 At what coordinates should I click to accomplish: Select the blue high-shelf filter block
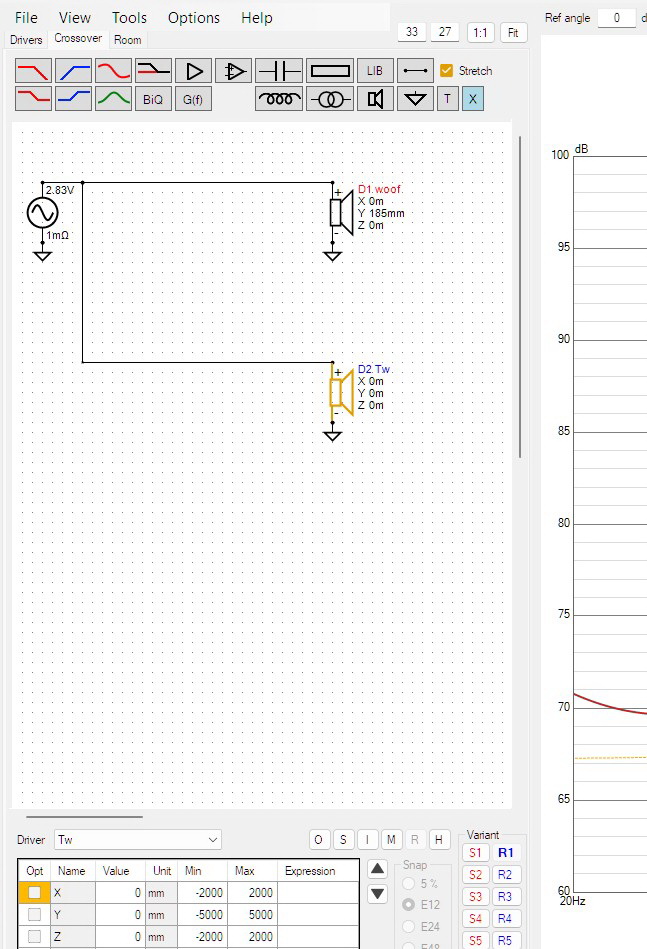coord(73,99)
